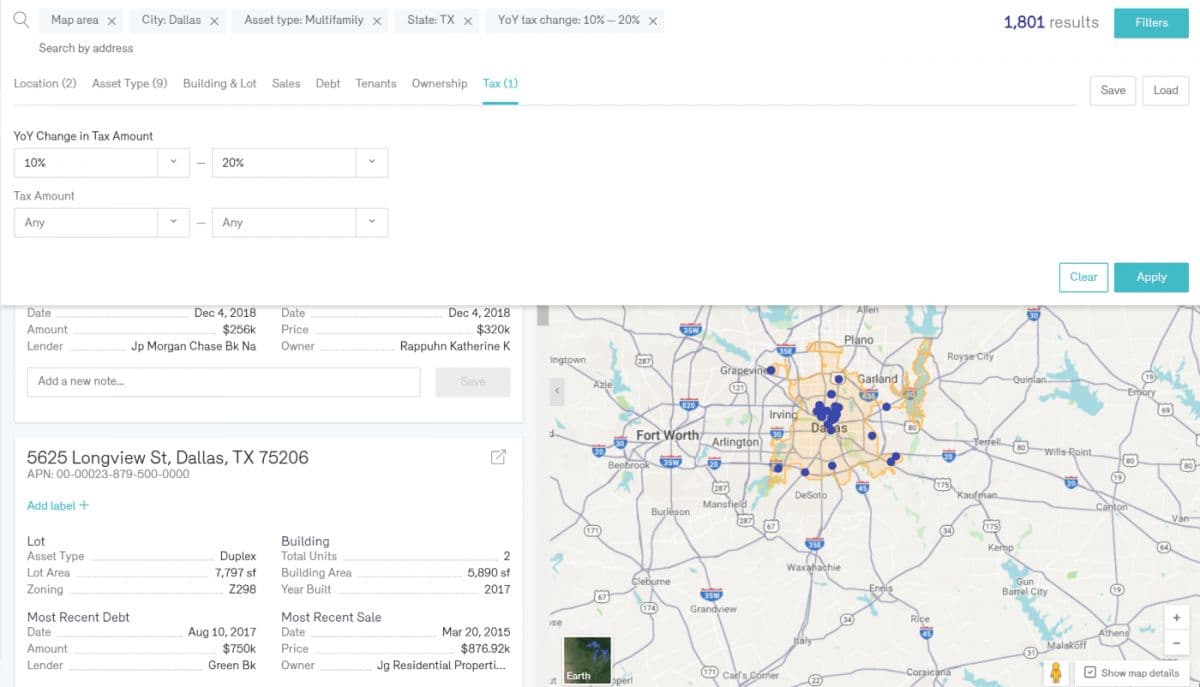The width and height of the screenshot is (1200, 687).
Task: Switch to the Building & Lot tab
Action: pyautogui.click(x=219, y=84)
